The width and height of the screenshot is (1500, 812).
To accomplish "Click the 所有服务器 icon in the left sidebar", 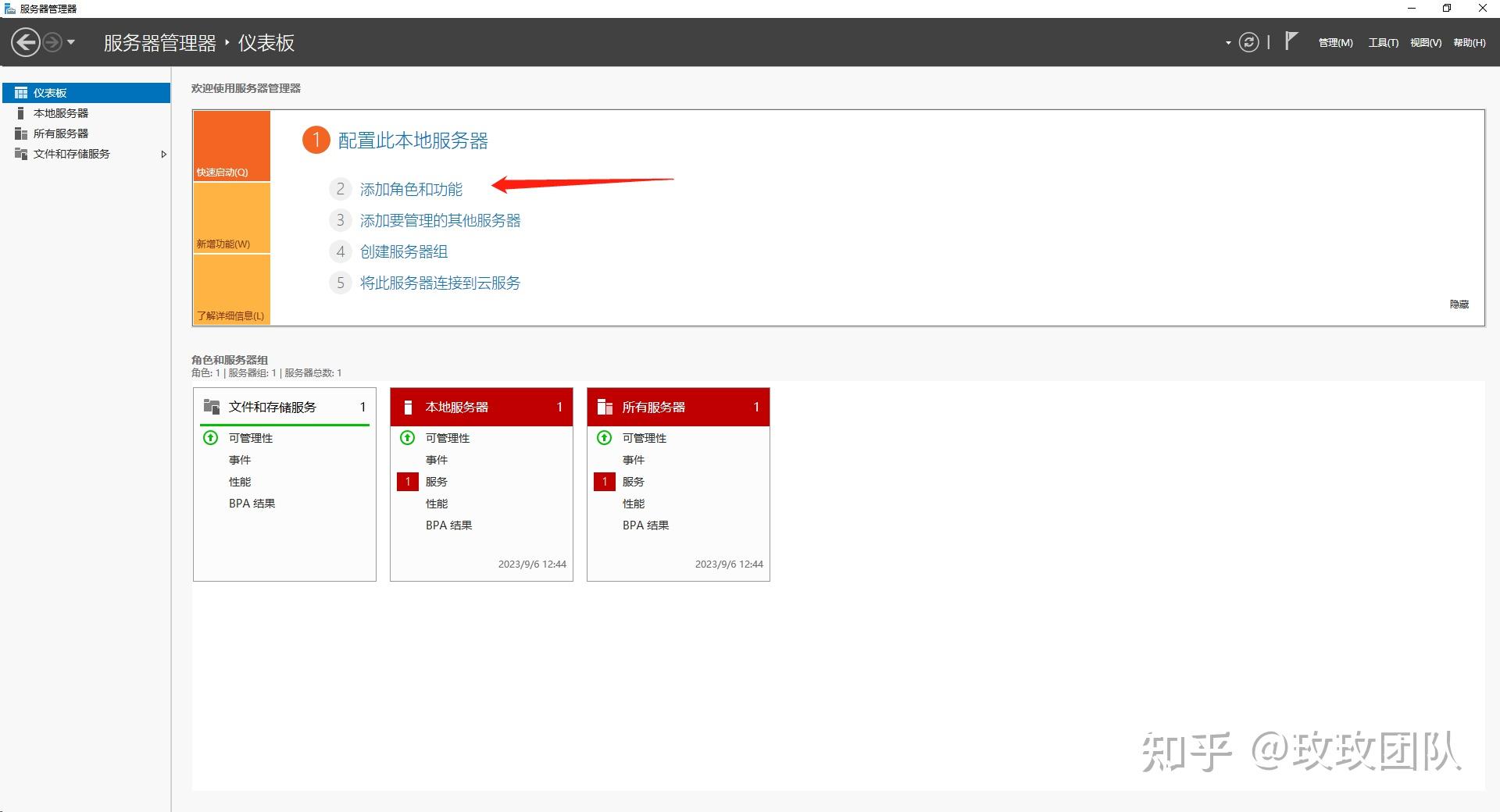I will (20, 133).
